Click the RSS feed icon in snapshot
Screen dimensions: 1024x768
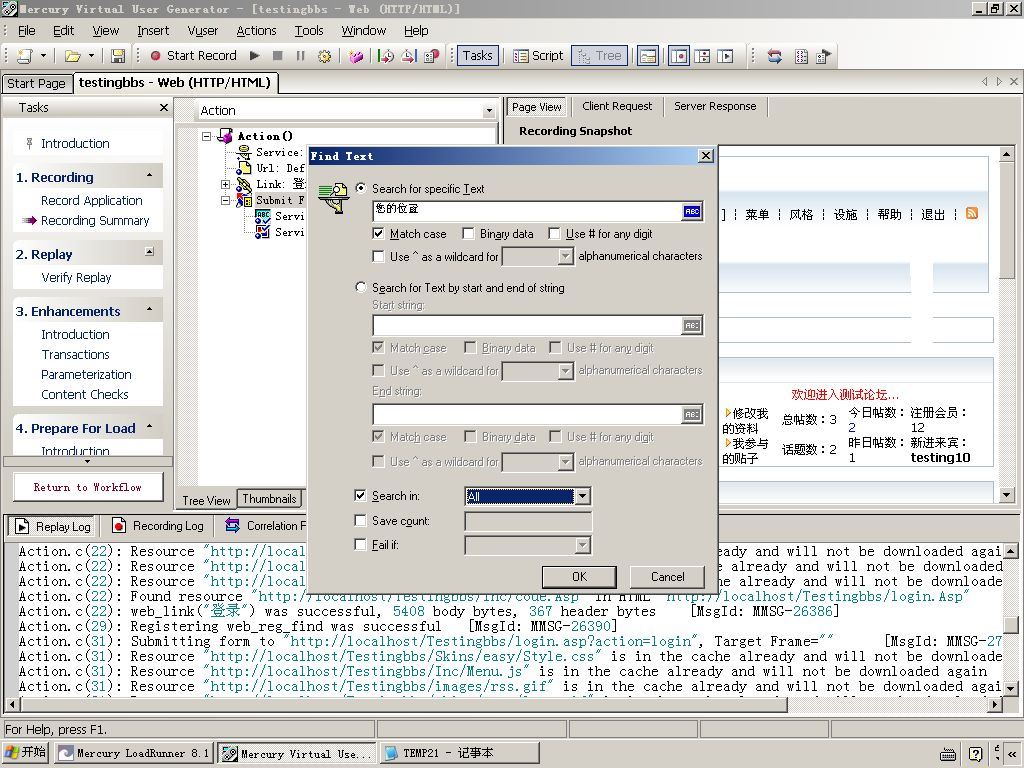pyautogui.click(x=972, y=214)
